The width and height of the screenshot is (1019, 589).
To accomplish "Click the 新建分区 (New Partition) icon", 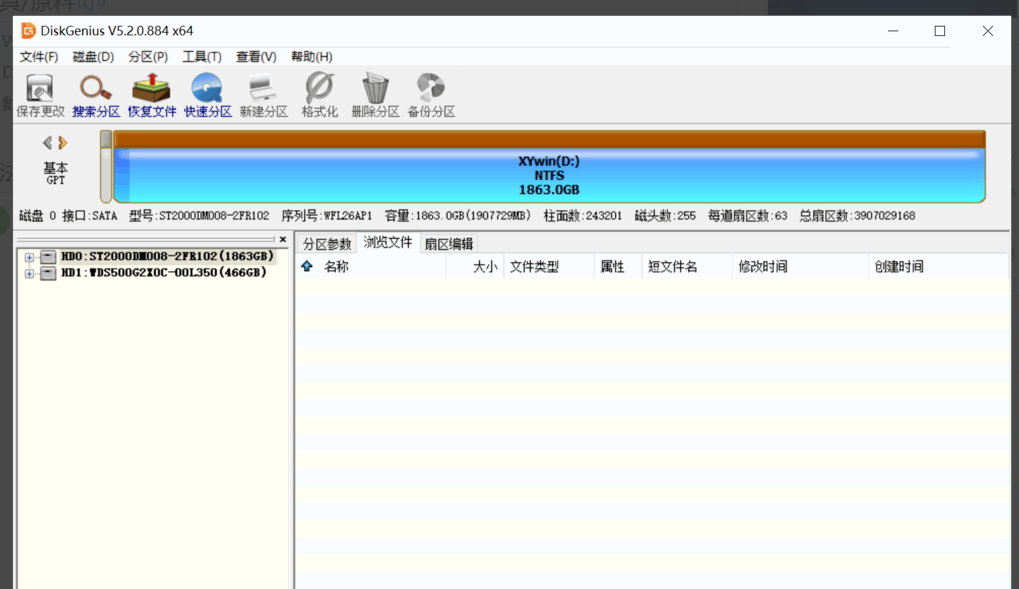I will [x=264, y=95].
